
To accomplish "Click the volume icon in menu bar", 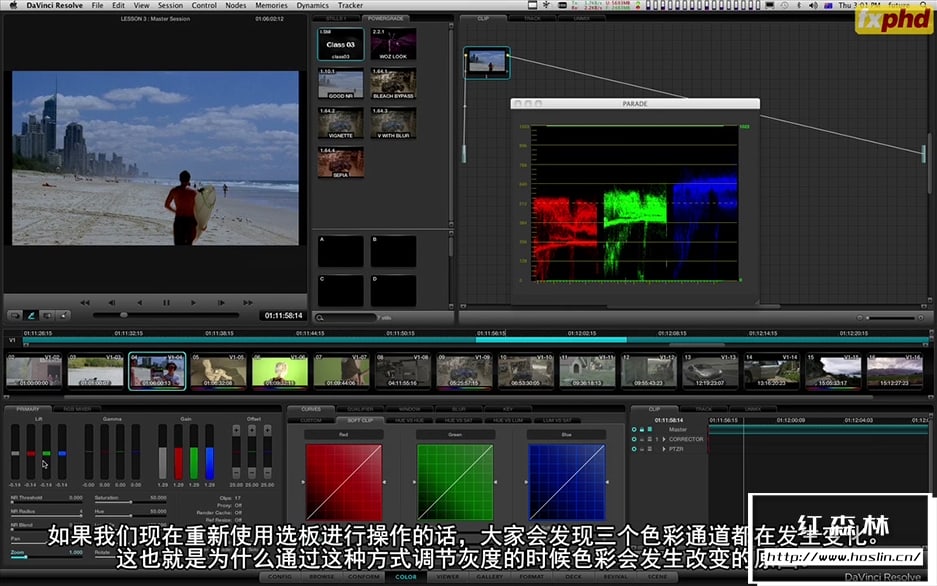I will coord(813,5).
